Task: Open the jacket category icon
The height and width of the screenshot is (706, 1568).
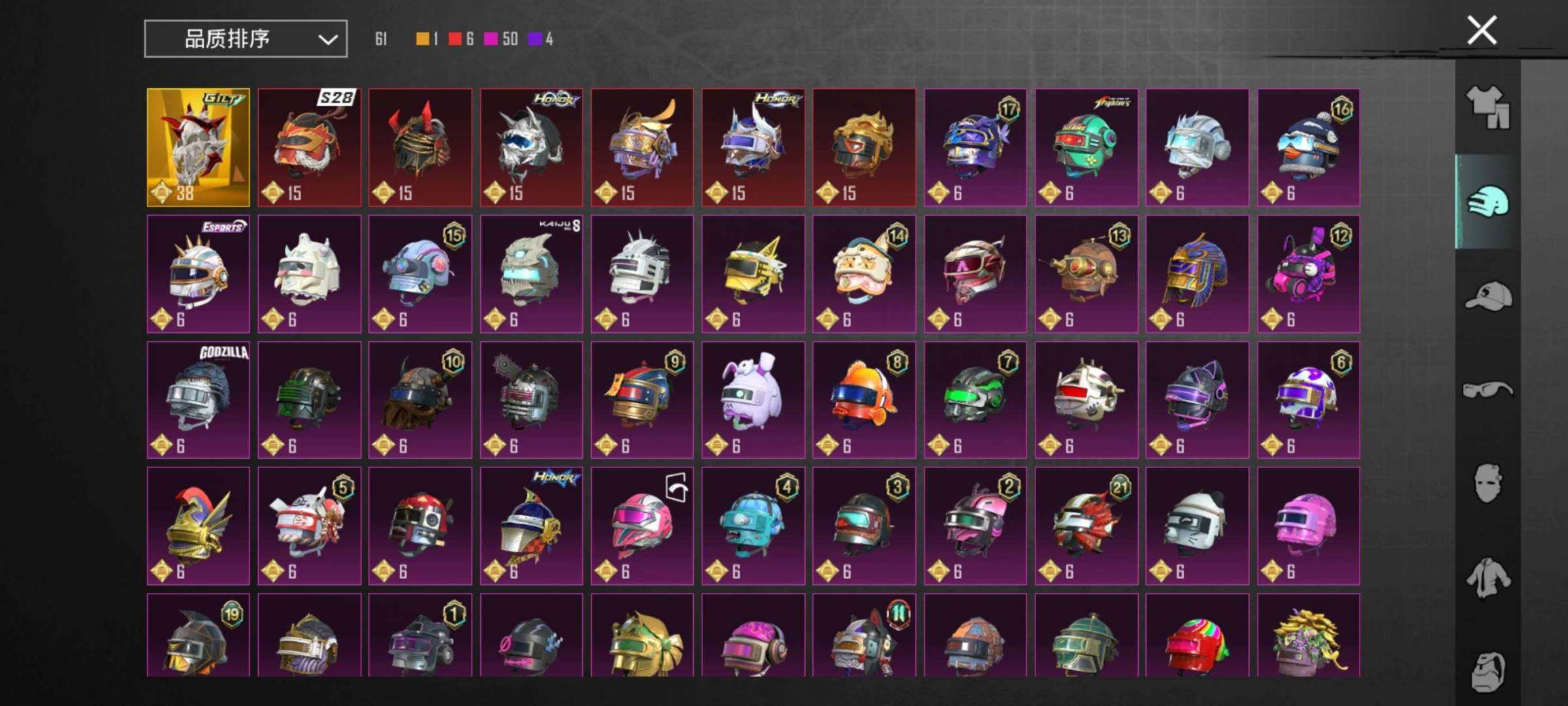Action: click(1488, 578)
